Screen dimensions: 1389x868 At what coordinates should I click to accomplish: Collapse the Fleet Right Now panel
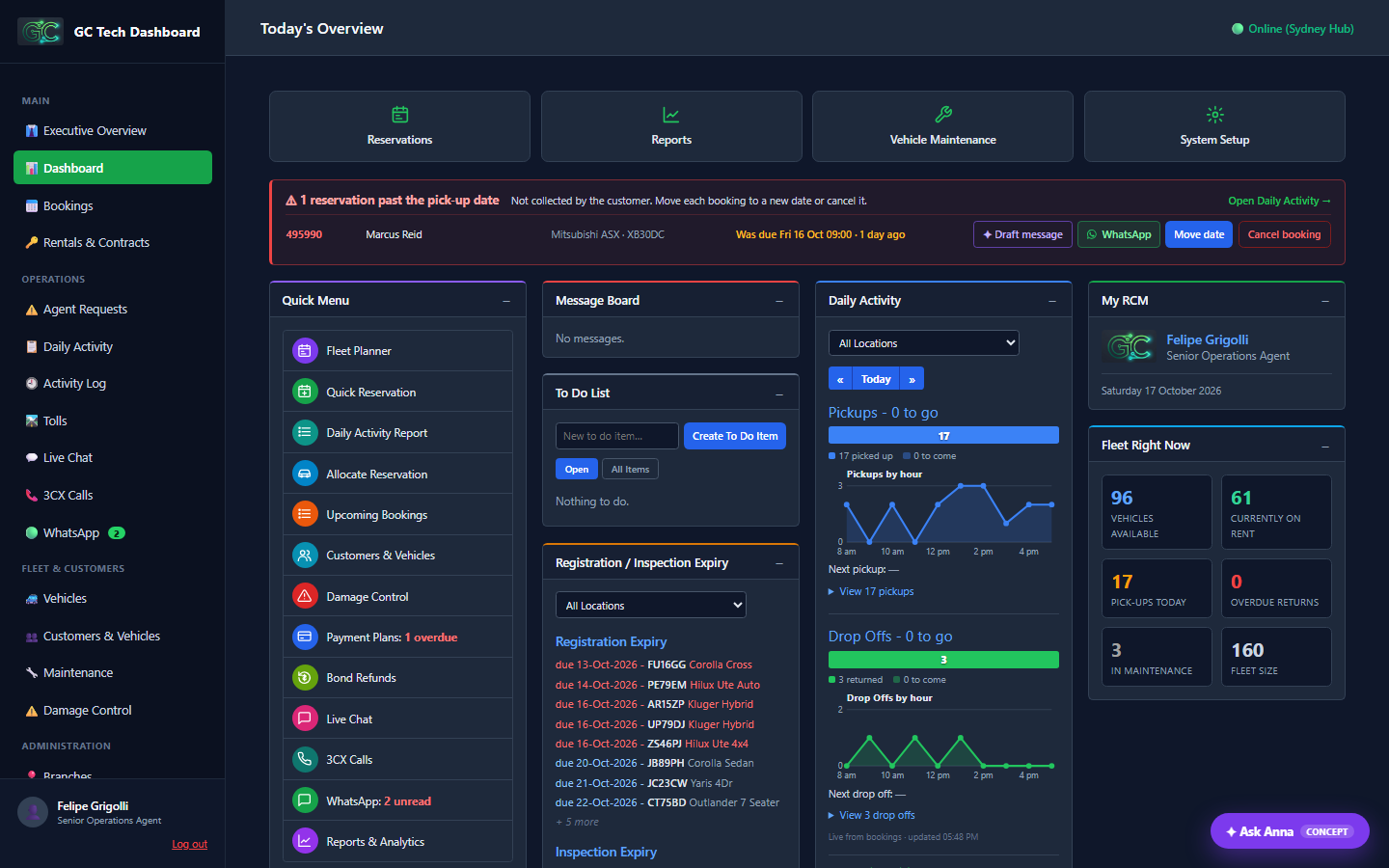point(1325,446)
